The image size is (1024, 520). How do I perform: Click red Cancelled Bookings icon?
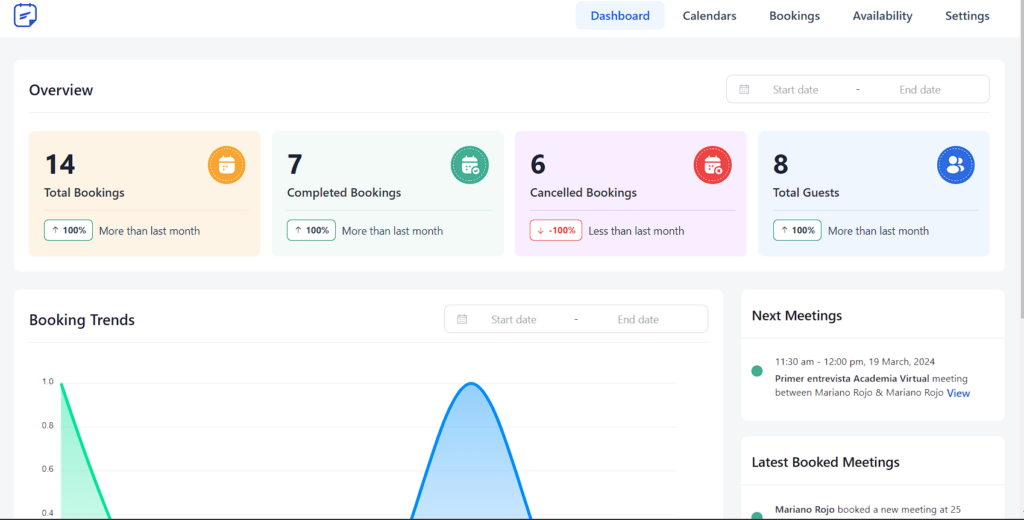pyautogui.click(x=712, y=165)
